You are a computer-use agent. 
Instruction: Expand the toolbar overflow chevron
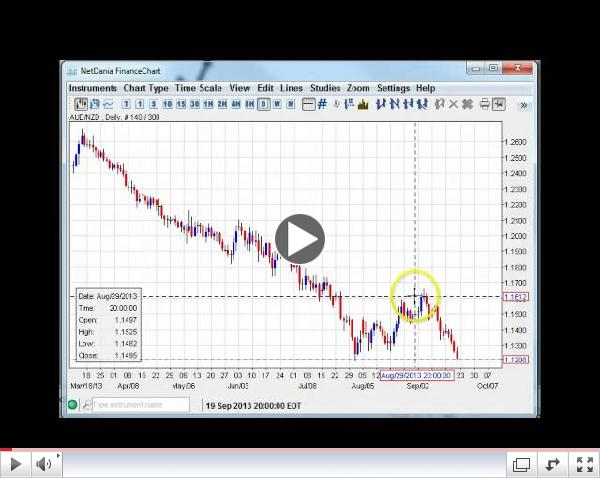point(524,105)
